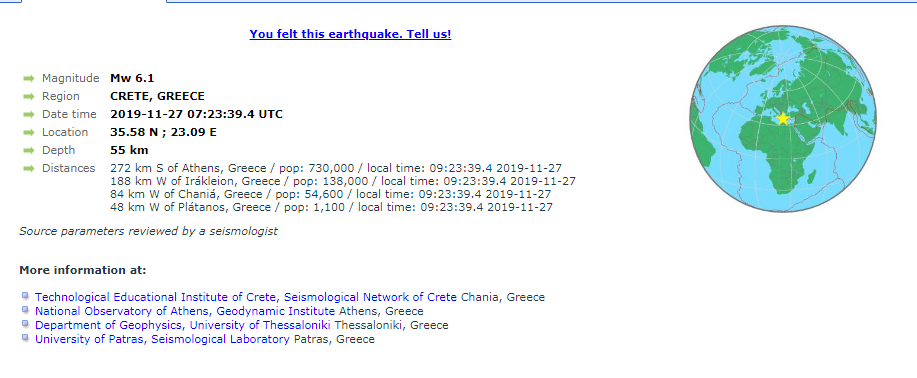Open University of Patras Seismological Laboratory link

[162, 339]
